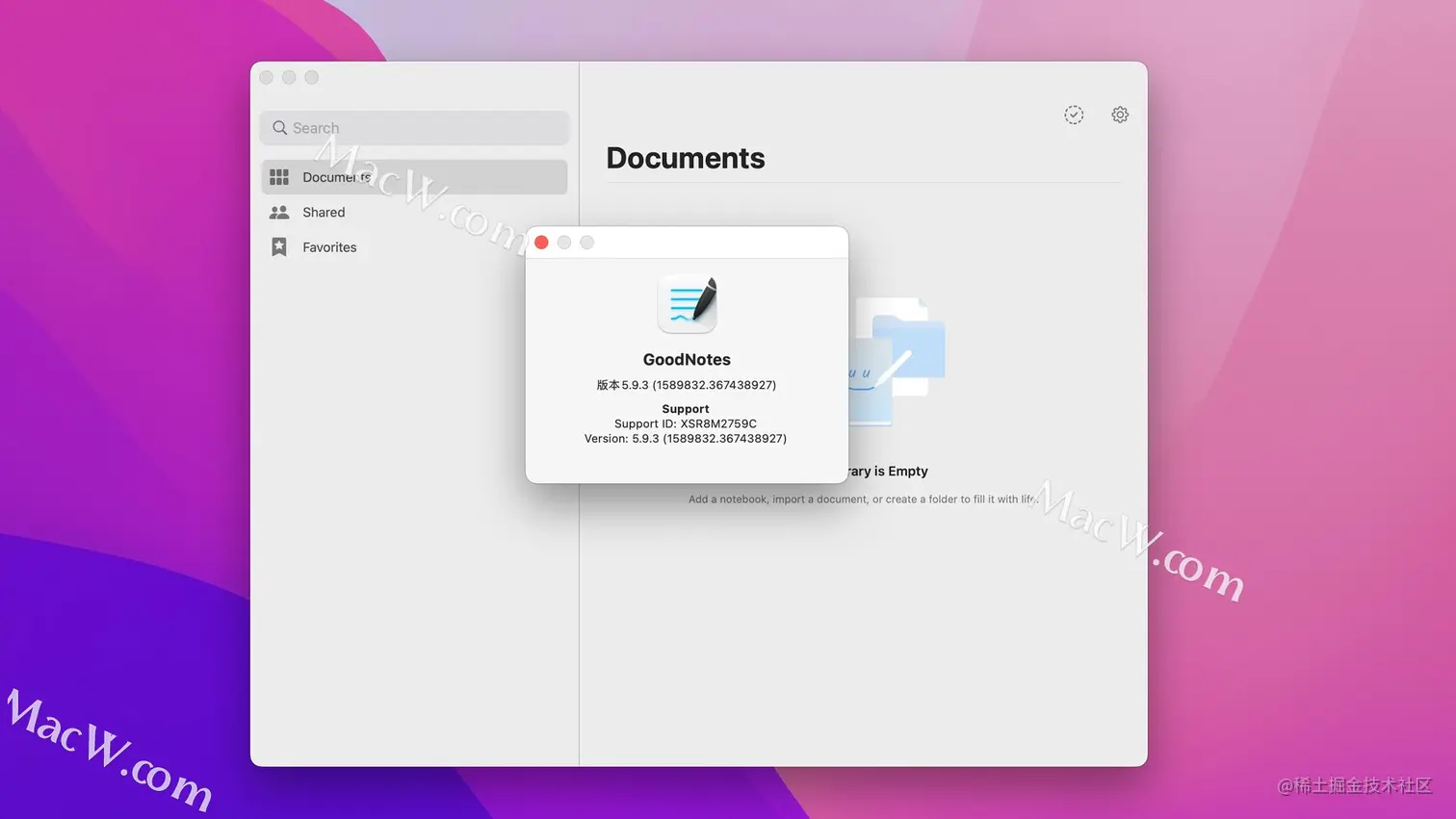1456x819 pixels.
Task: Click the 'Add a notebook, import a document' hint
Action: (x=863, y=499)
